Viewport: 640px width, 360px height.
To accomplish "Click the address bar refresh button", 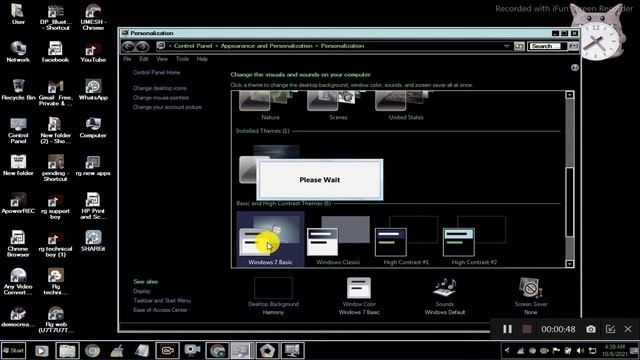I will click(519, 46).
